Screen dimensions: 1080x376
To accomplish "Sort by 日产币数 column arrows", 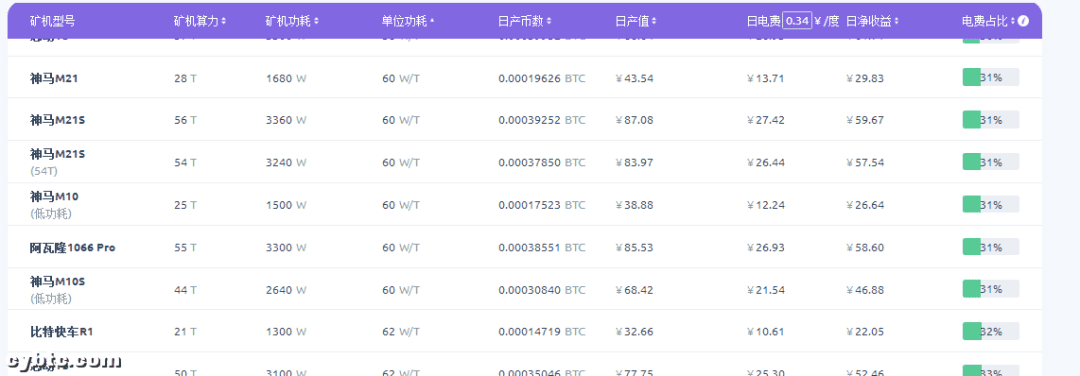I will [x=549, y=21].
